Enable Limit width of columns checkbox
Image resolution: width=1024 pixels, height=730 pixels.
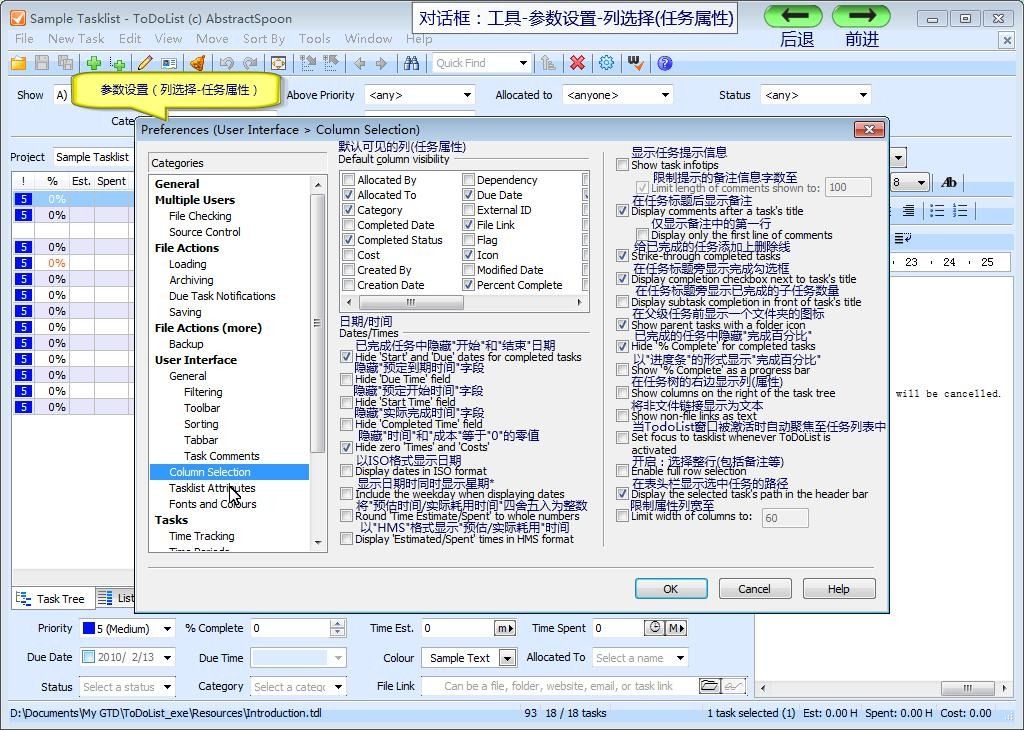623,517
